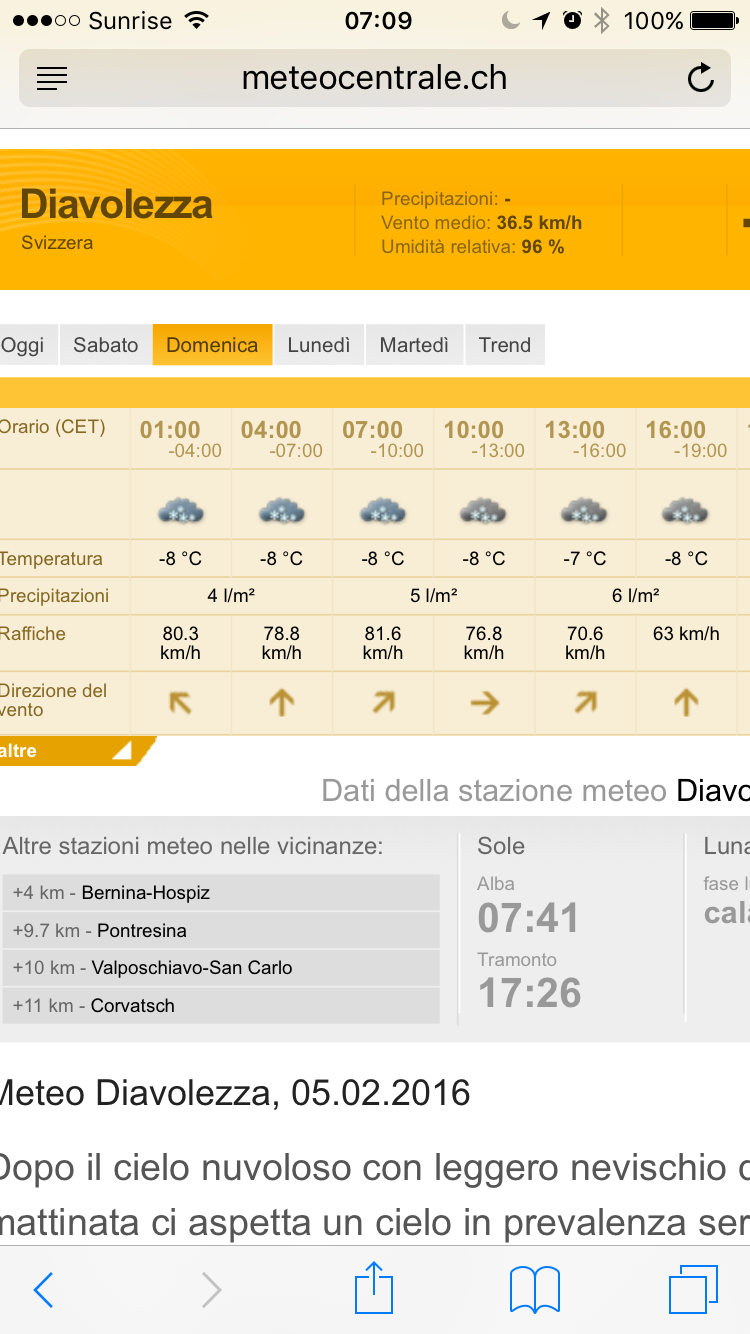
Task: Select Valposchiavo-San Carlo station
Action: pos(191,968)
